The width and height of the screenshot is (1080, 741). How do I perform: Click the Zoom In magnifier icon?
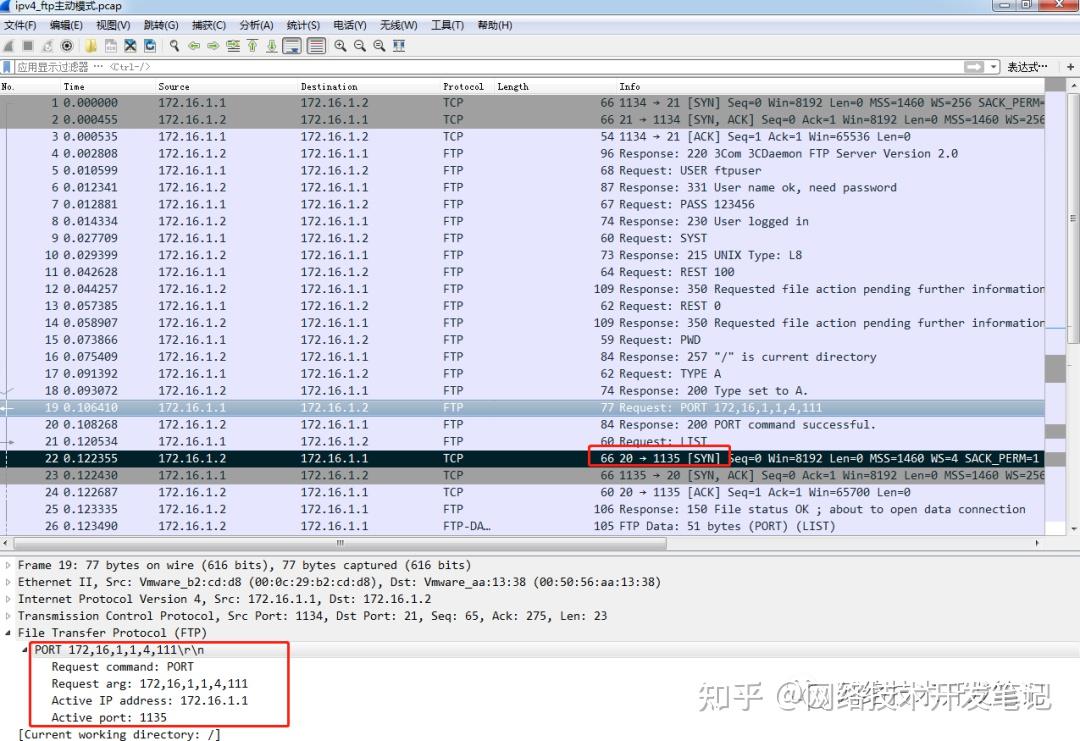point(342,45)
